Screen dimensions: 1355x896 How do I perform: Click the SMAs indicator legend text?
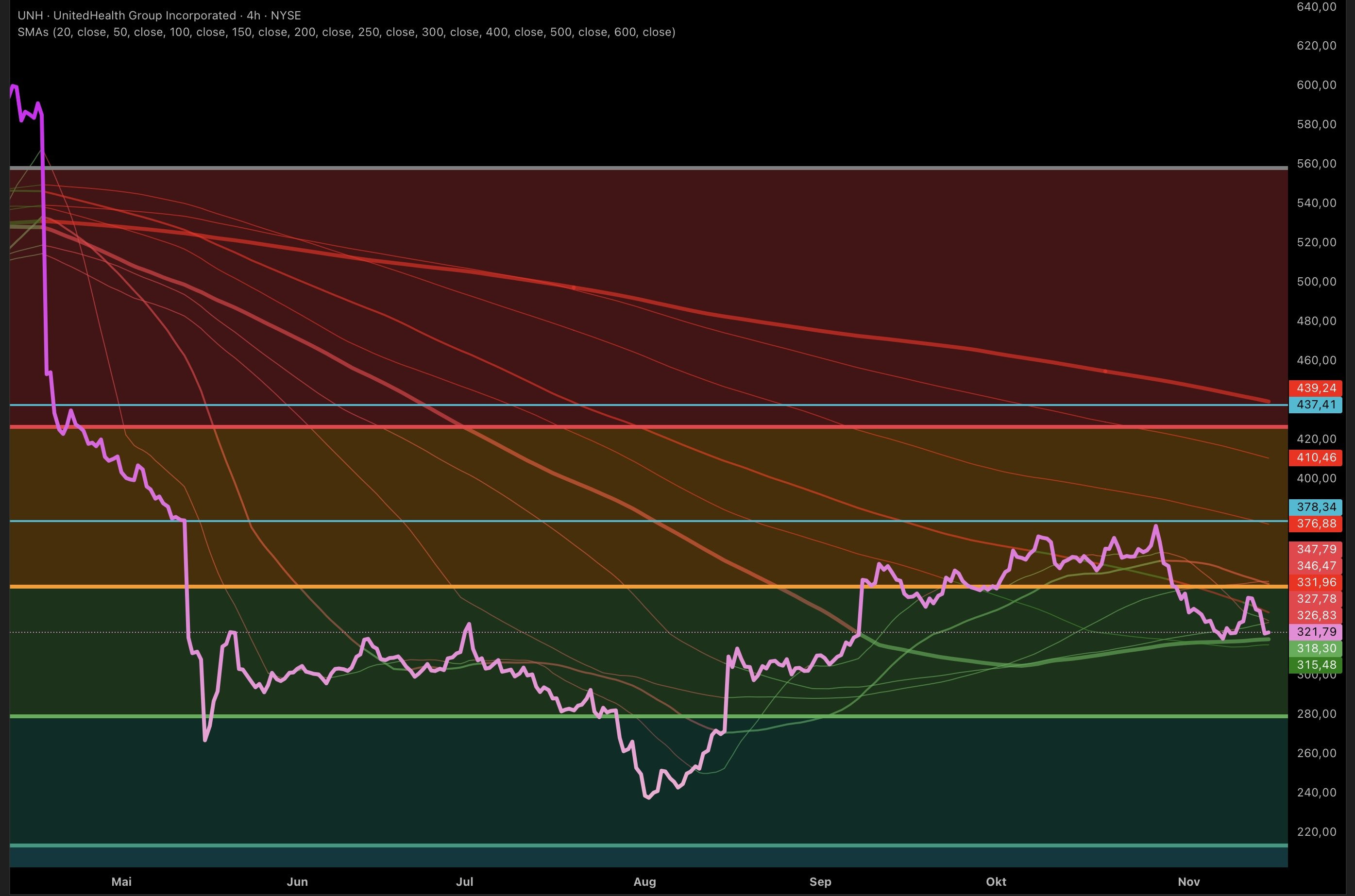click(x=346, y=32)
